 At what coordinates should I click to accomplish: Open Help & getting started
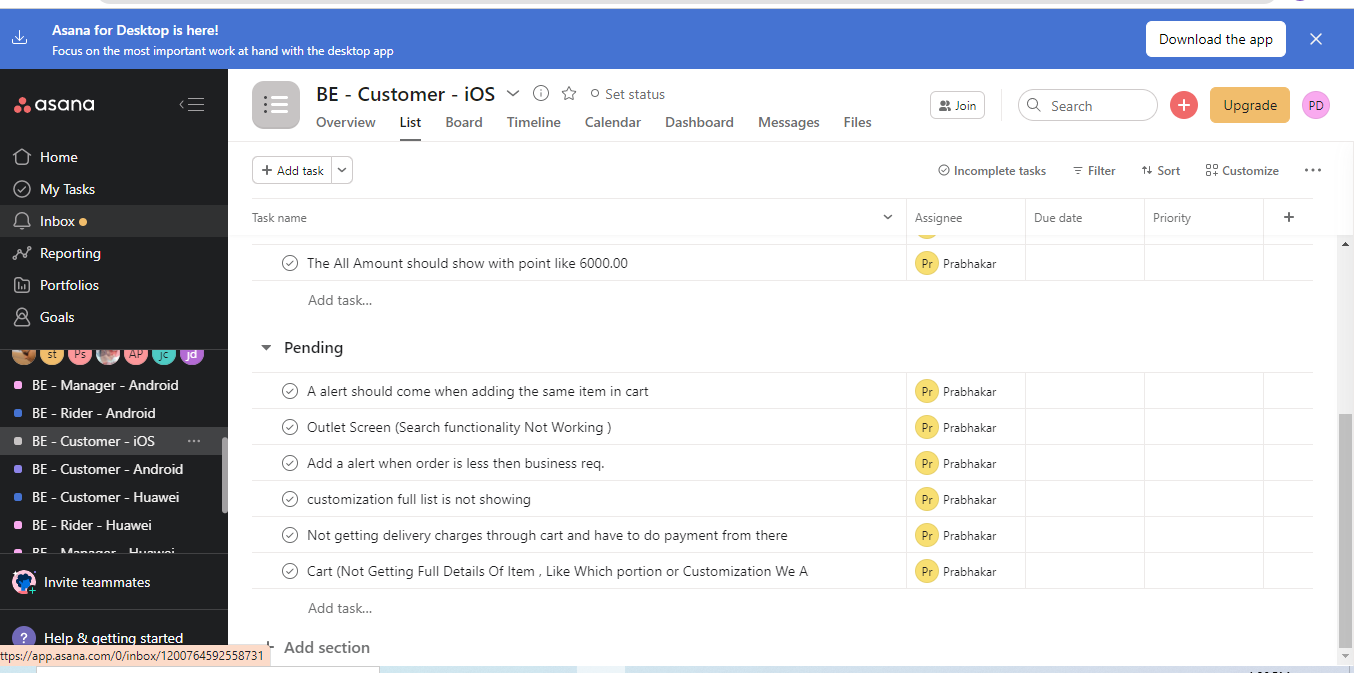tap(113, 638)
